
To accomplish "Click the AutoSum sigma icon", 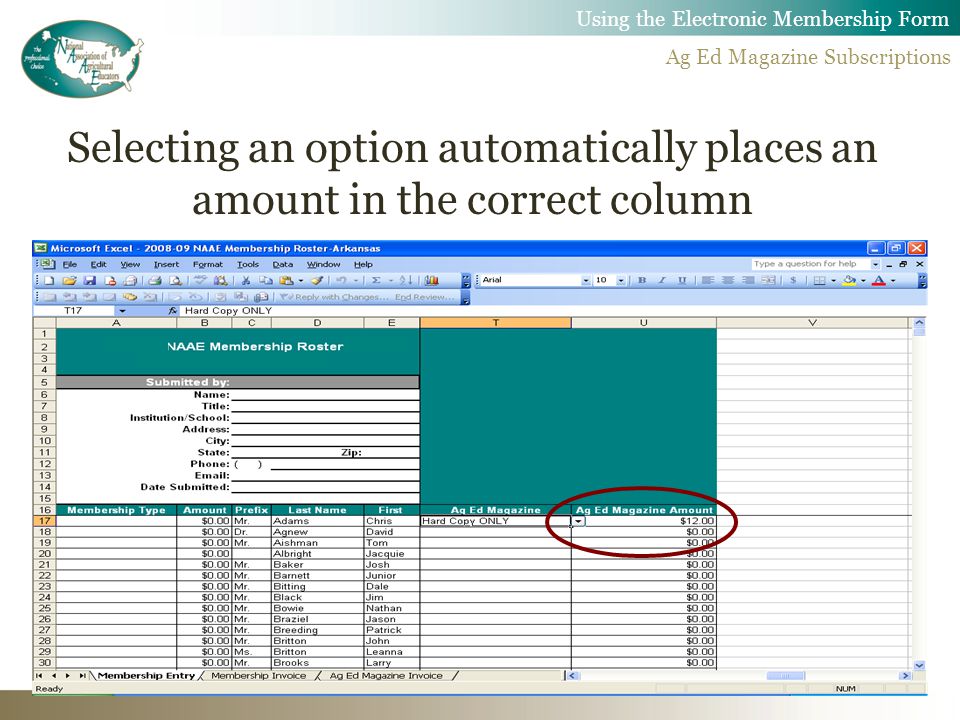I will [x=377, y=280].
